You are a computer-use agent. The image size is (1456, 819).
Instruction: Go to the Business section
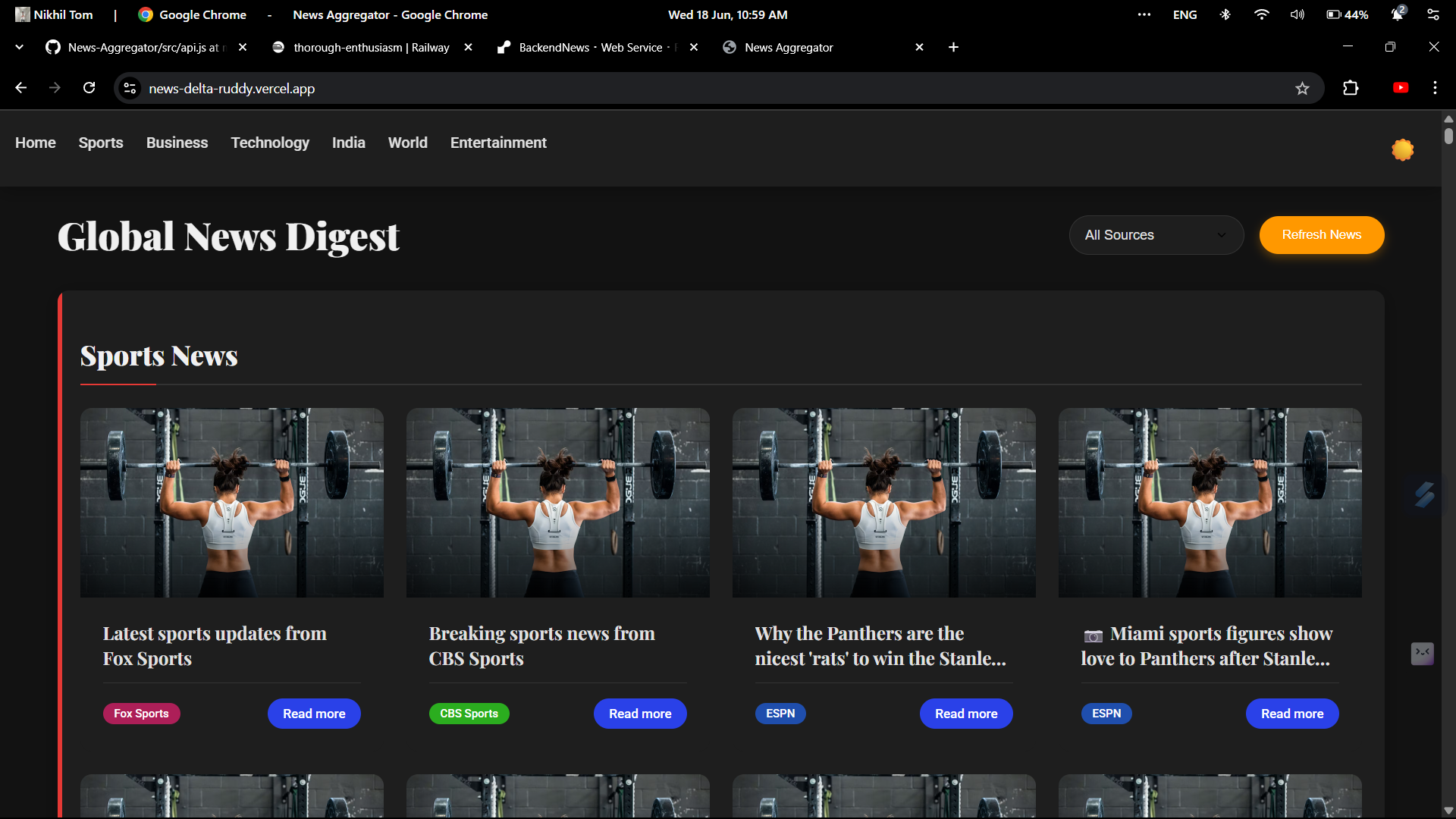(x=177, y=143)
